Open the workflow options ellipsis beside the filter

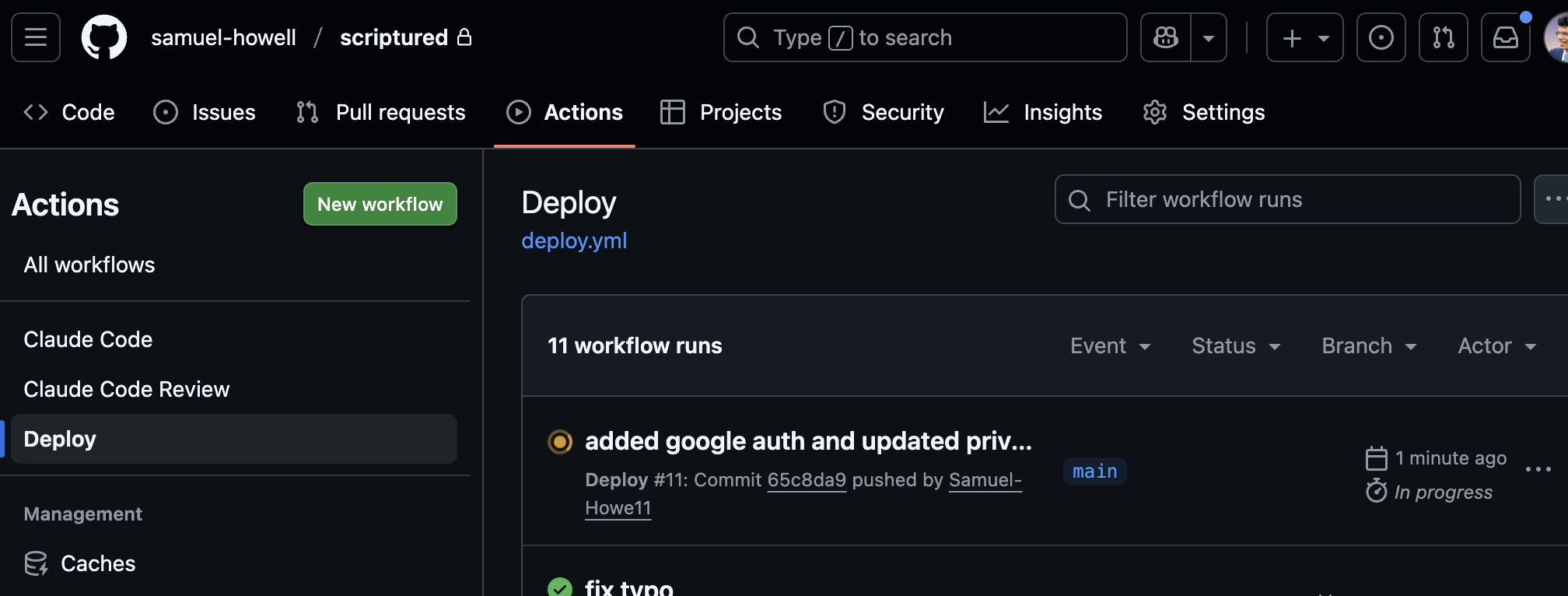tap(1552, 199)
